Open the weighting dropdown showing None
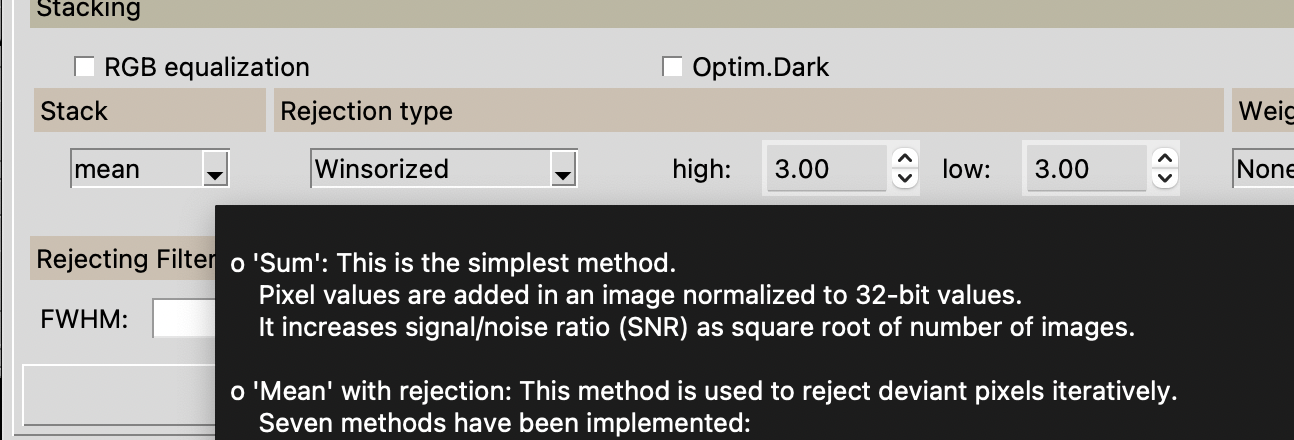The image size is (1294, 440). coord(1264,169)
